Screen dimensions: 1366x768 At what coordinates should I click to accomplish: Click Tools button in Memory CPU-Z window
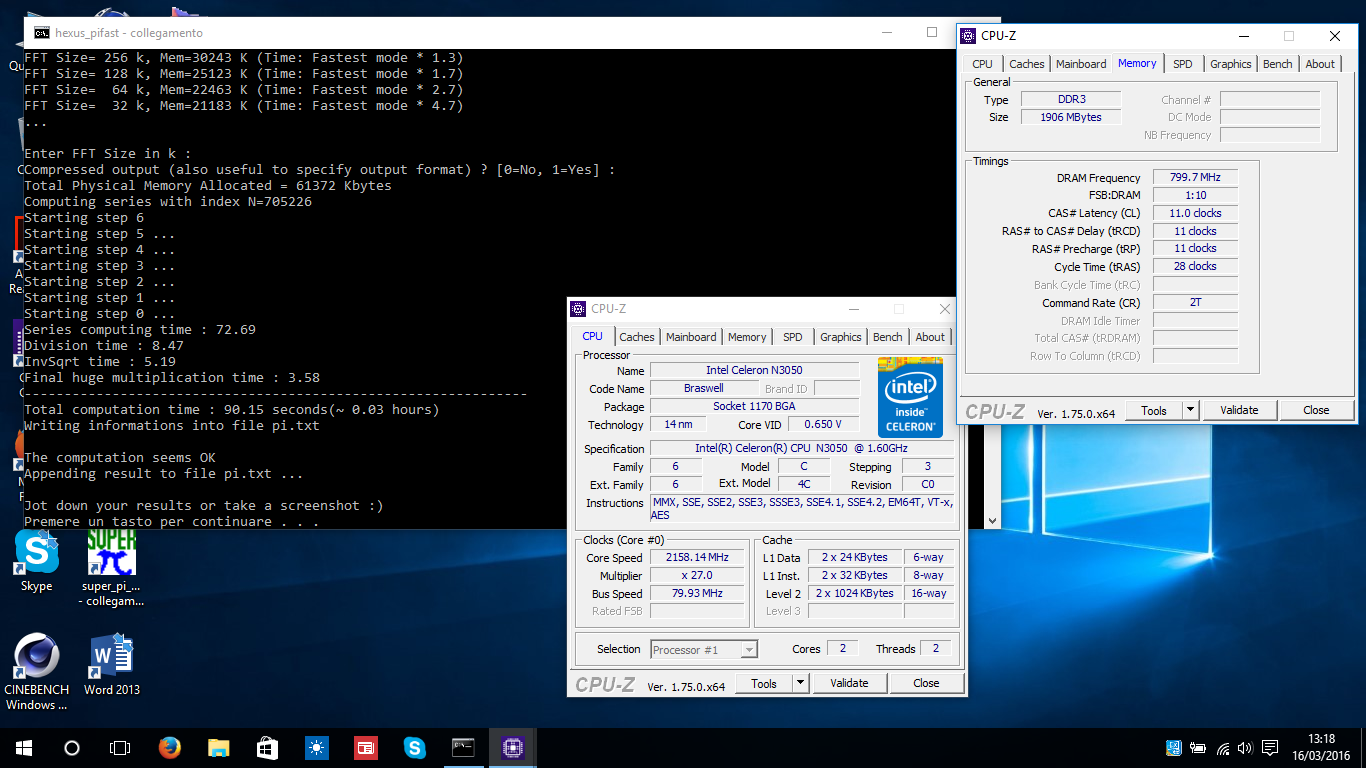(1154, 410)
